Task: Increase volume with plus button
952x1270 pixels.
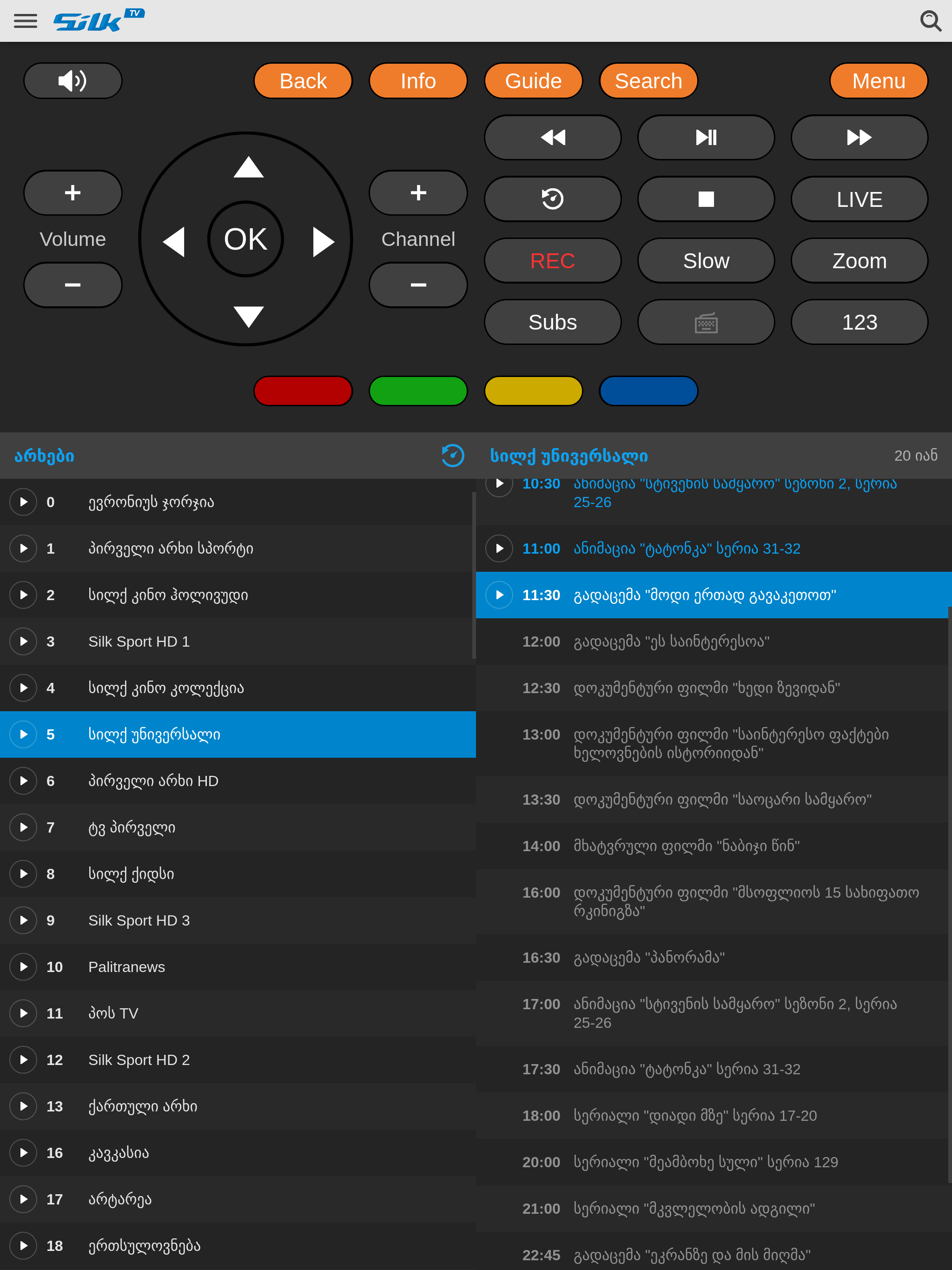Action: coord(73,192)
